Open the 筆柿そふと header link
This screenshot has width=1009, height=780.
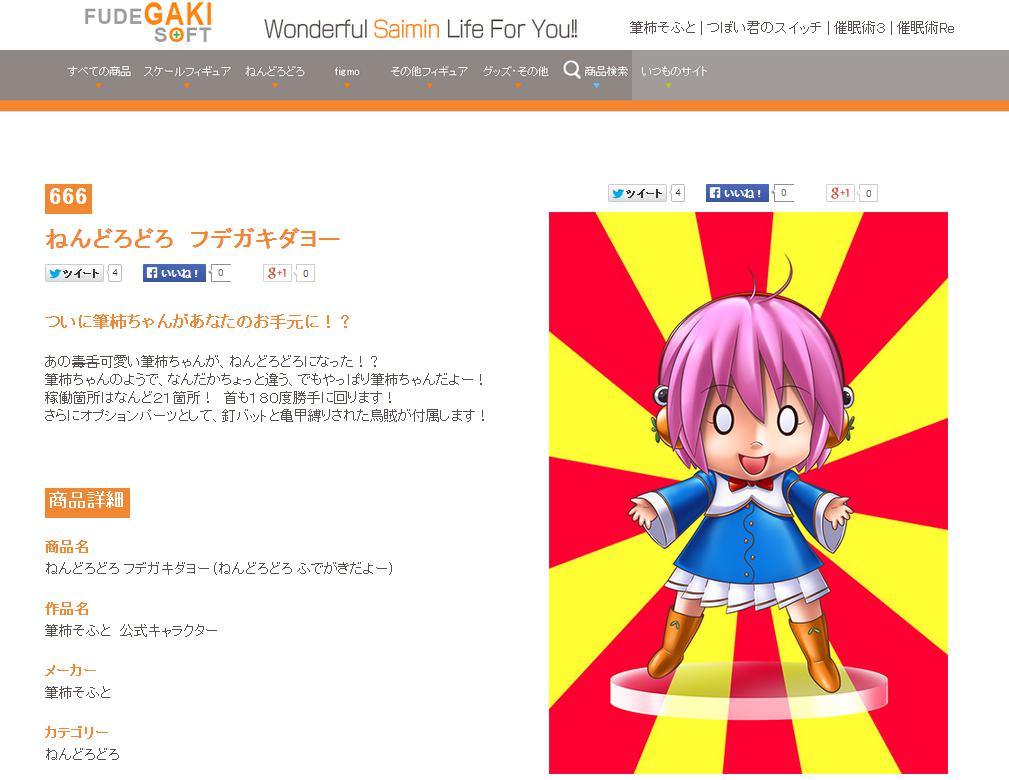(662, 28)
